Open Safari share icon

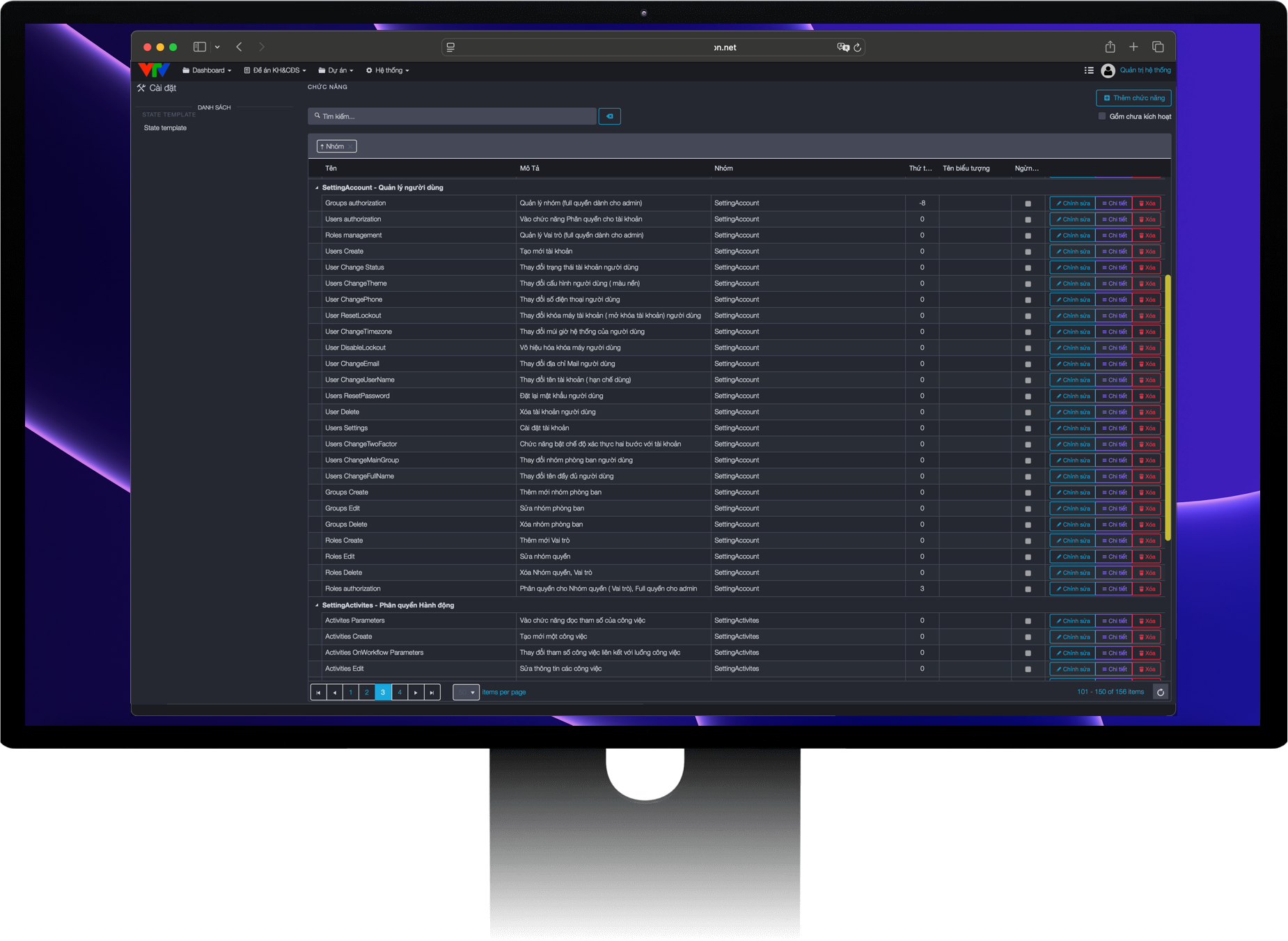coord(1110,47)
